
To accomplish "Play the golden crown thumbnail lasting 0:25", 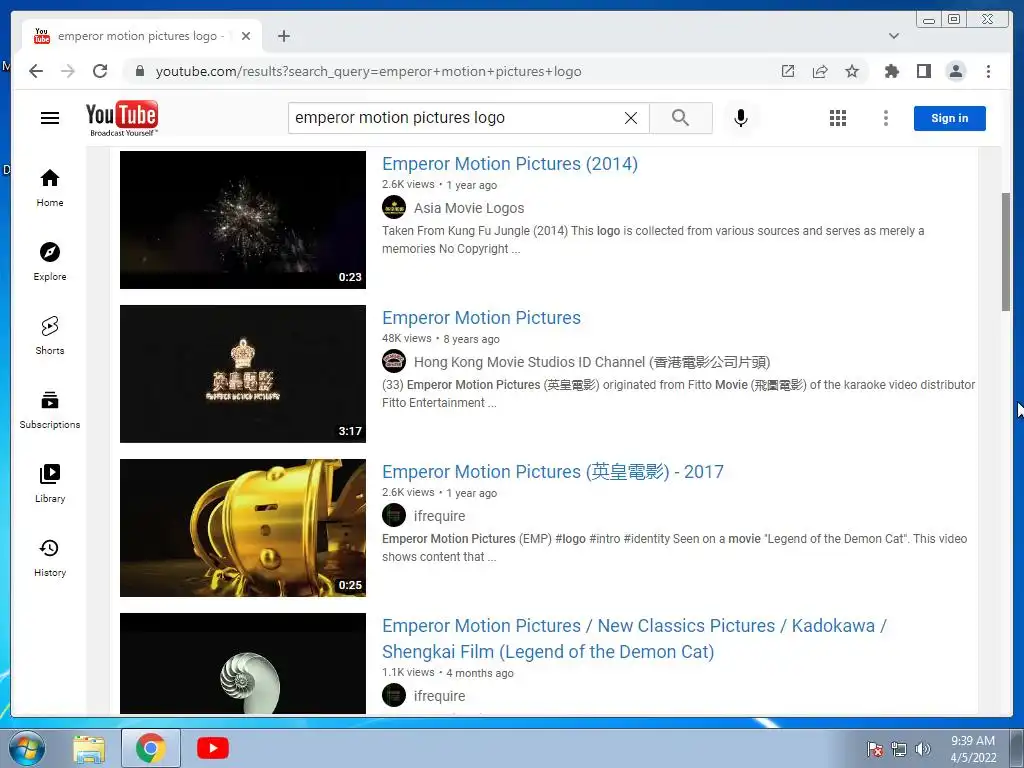I will point(243,528).
